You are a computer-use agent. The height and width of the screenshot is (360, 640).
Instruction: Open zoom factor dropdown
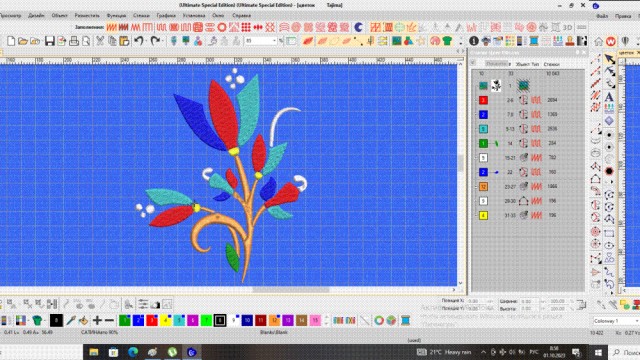pyautogui.click(x=274, y=41)
